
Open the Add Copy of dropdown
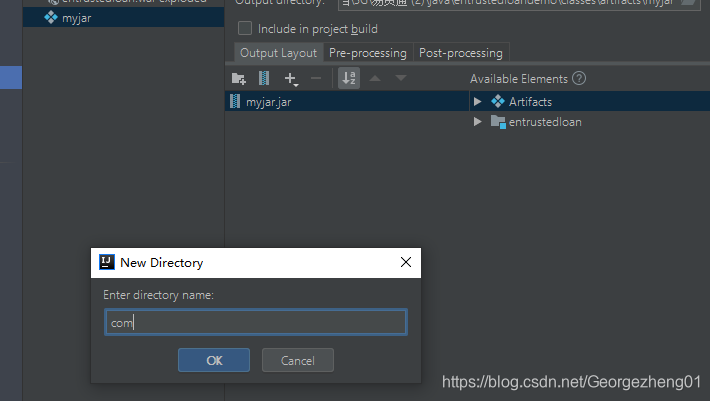pyautogui.click(x=291, y=79)
